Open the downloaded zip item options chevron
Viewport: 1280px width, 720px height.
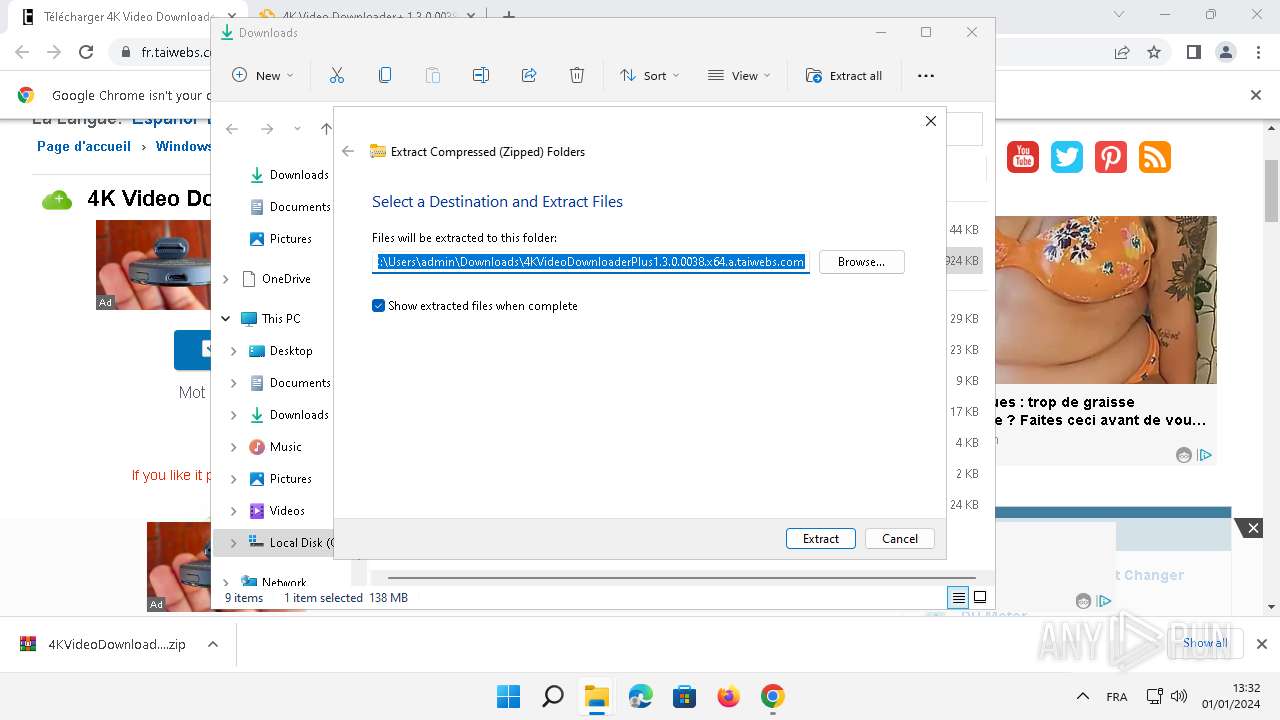pos(213,645)
